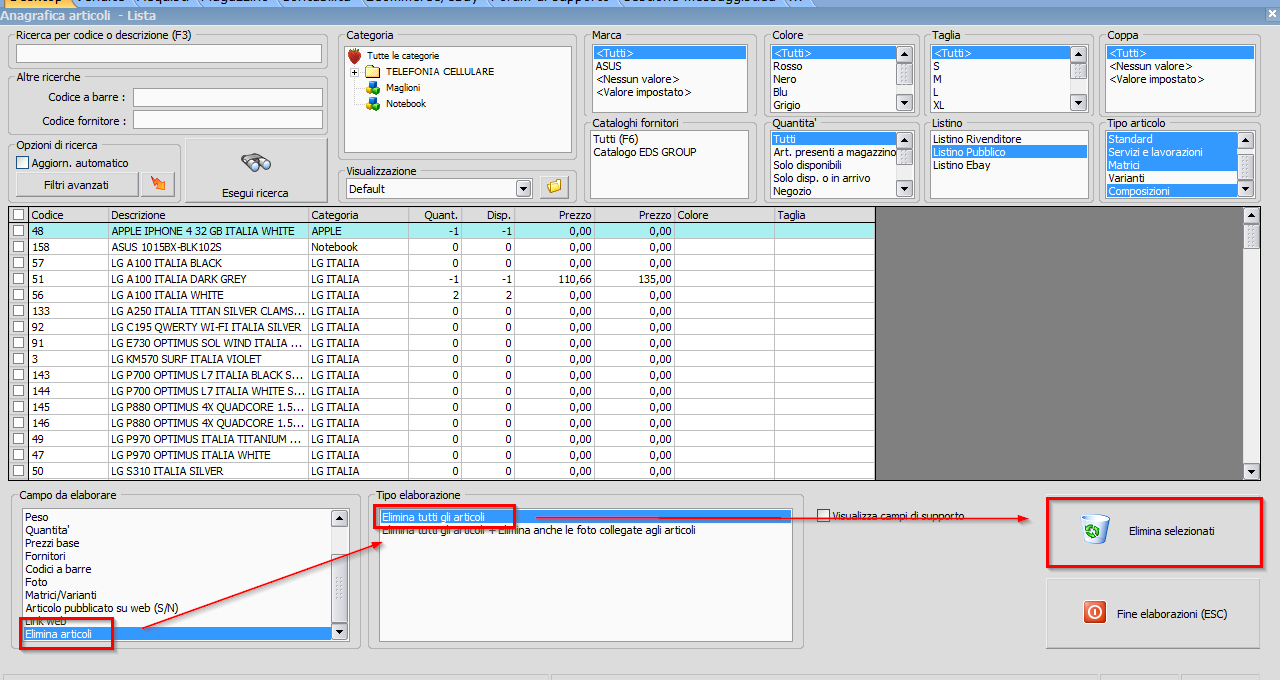This screenshot has width=1280, height=680.
Task: Select Catalogo EDS GROUP supplier catalog
Action: [669, 152]
